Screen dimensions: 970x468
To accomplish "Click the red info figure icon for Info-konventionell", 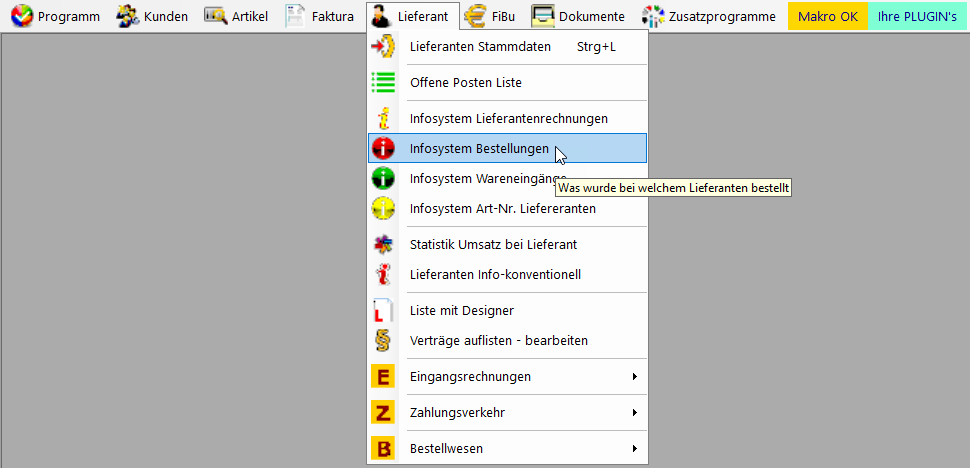I will point(383,274).
